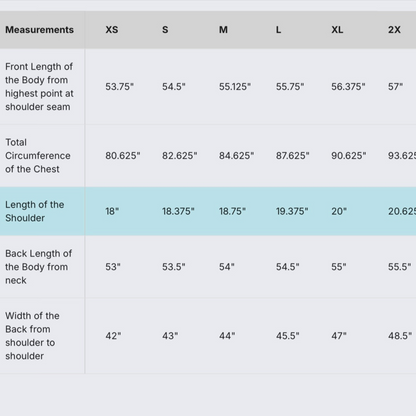Viewport: 416px width, 416px height.
Task: Click the Front Length of the Body label
Action: click(39, 87)
